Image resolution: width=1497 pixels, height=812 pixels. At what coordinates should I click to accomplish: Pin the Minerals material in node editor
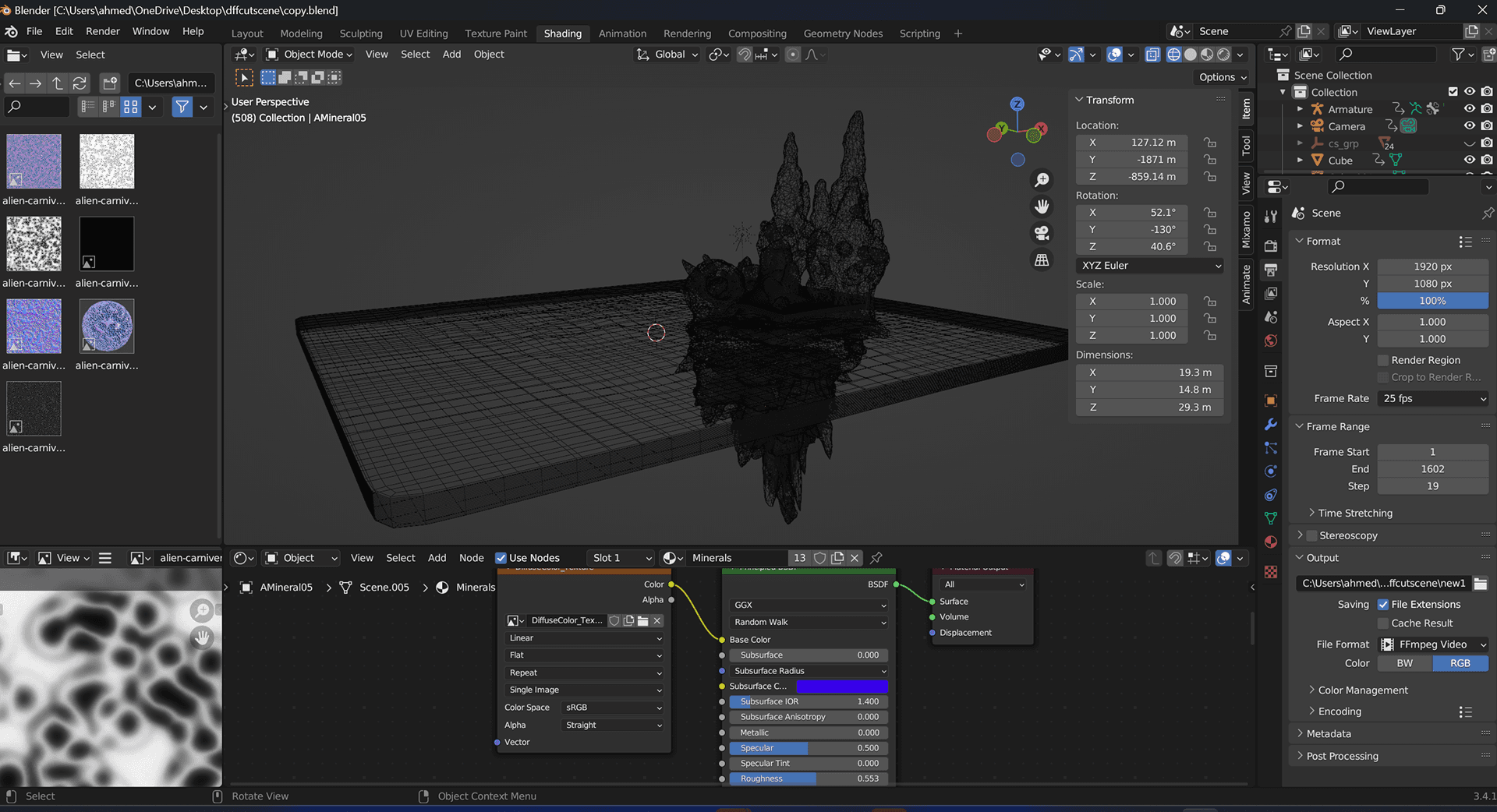pos(876,558)
